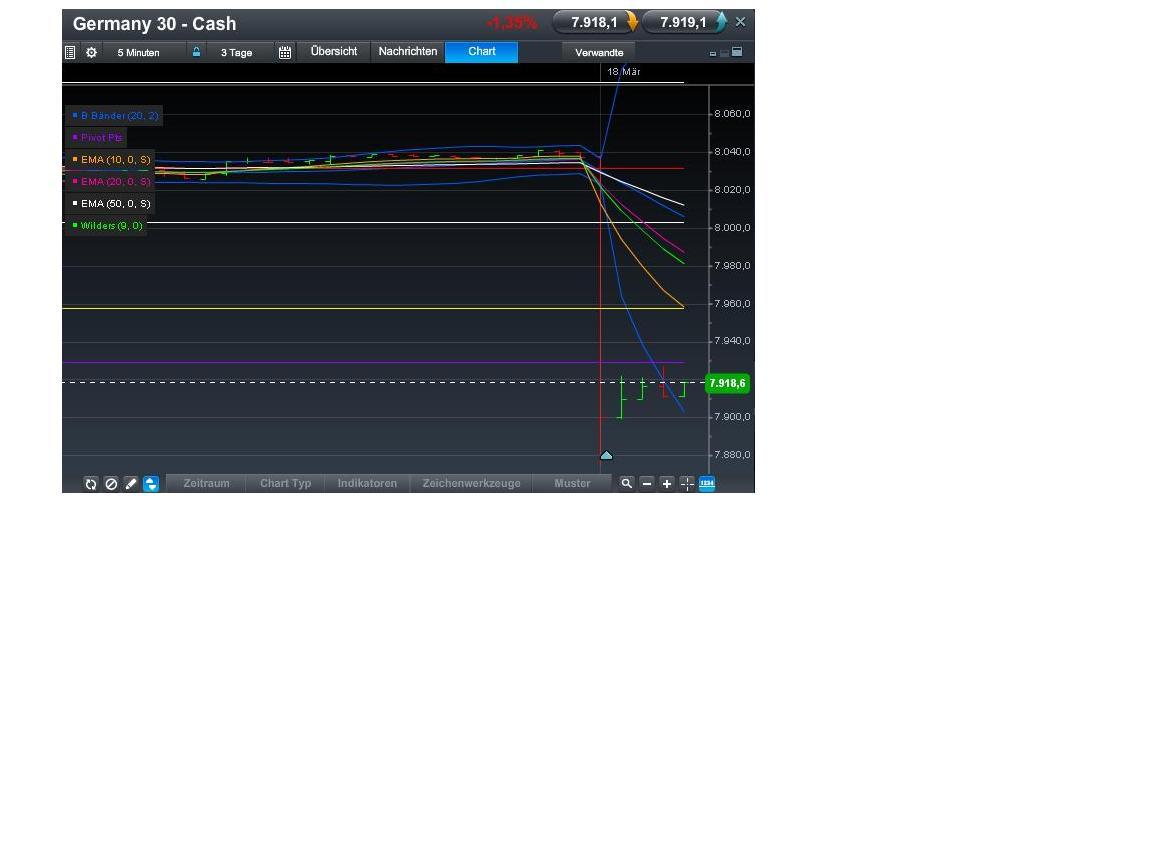This screenshot has height=864, width=1152.
Task: Click the 7.918,1 sell price button
Action: coord(596,22)
